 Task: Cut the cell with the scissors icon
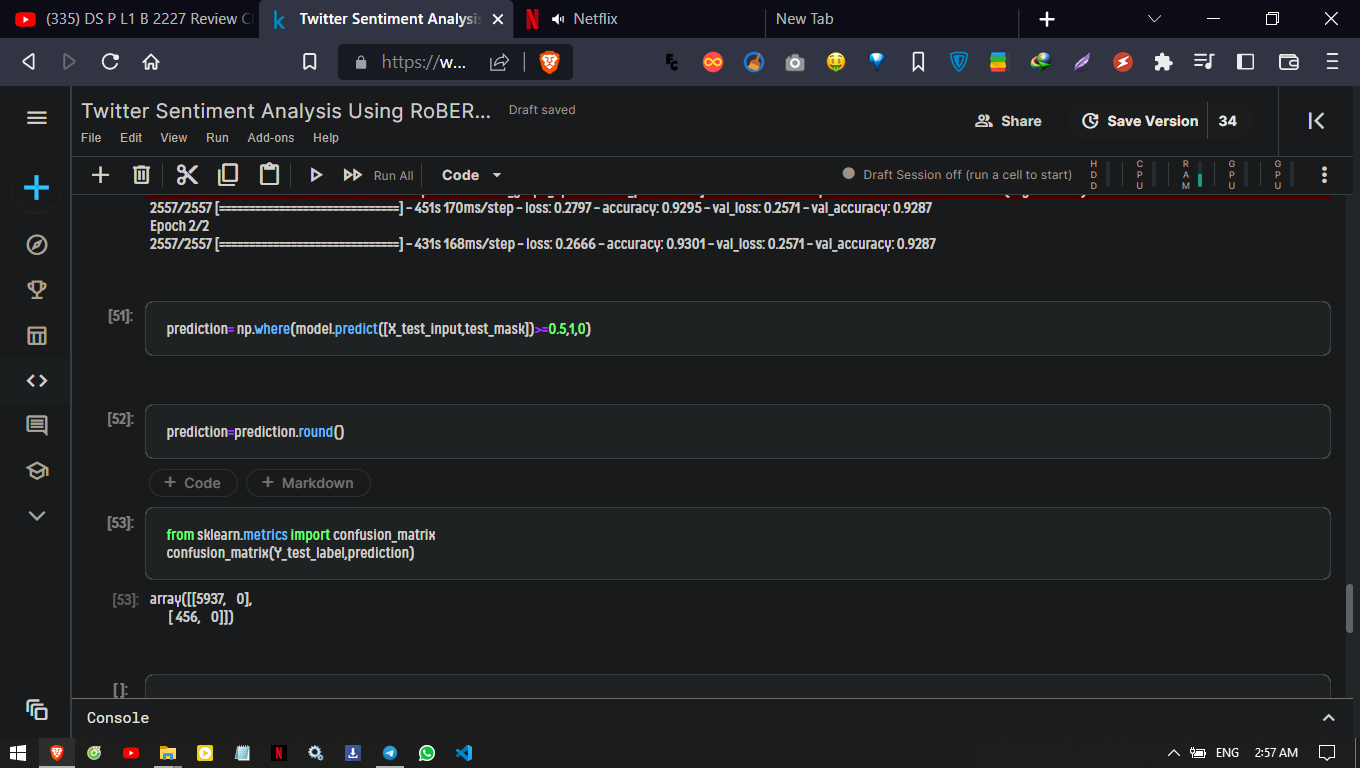coord(187,175)
